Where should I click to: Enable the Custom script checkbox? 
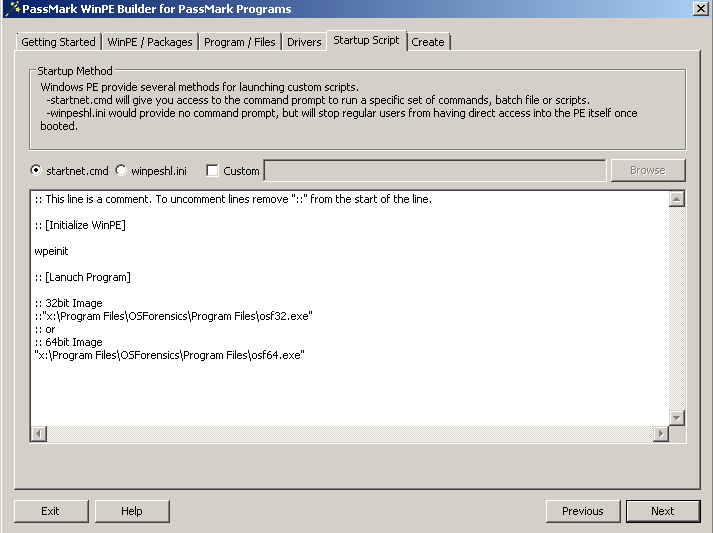[x=212, y=171]
